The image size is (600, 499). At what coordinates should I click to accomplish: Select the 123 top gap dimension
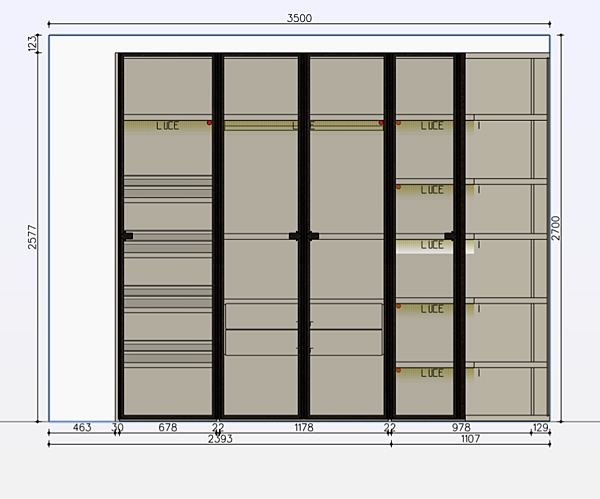click(x=33, y=43)
